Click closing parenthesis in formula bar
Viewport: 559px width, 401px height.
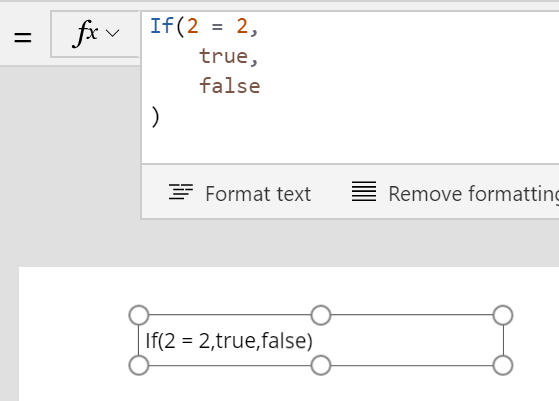pyautogui.click(x=155, y=117)
